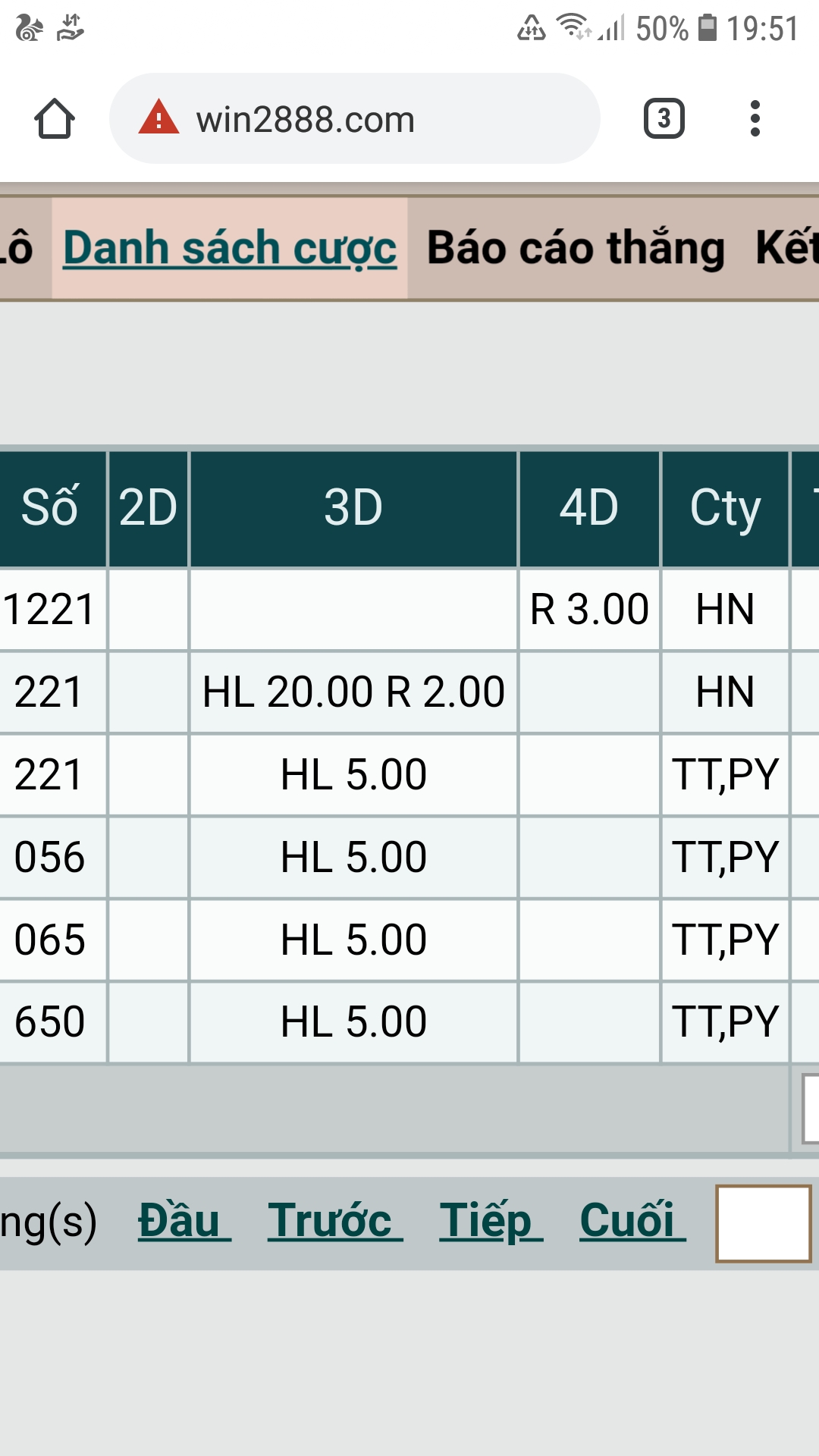Click the 4D column header

click(589, 508)
